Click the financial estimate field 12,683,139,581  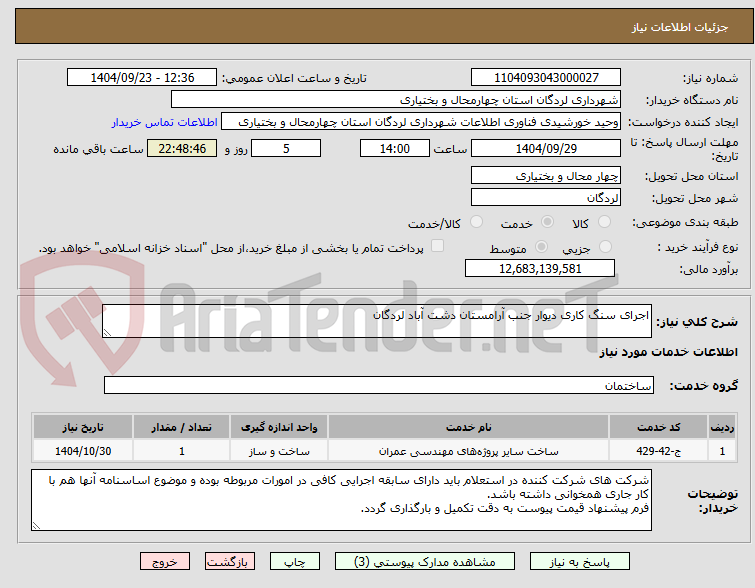[x=540, y=268]
